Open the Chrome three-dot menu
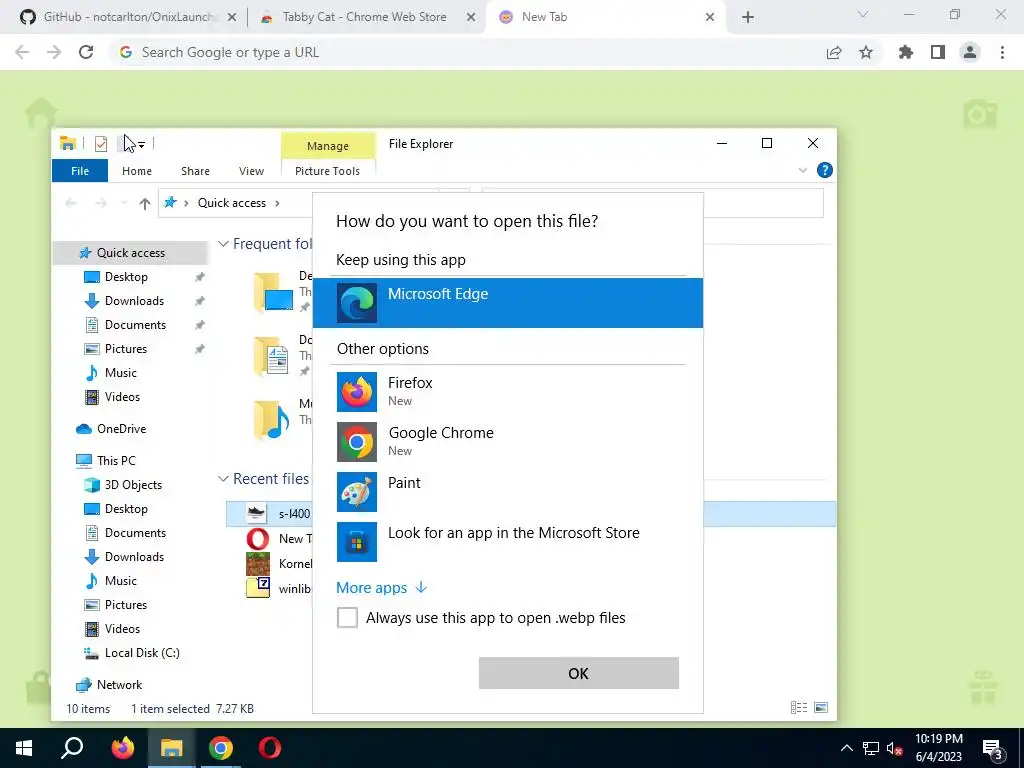The image size is (1024, 768). point(1002,52)
